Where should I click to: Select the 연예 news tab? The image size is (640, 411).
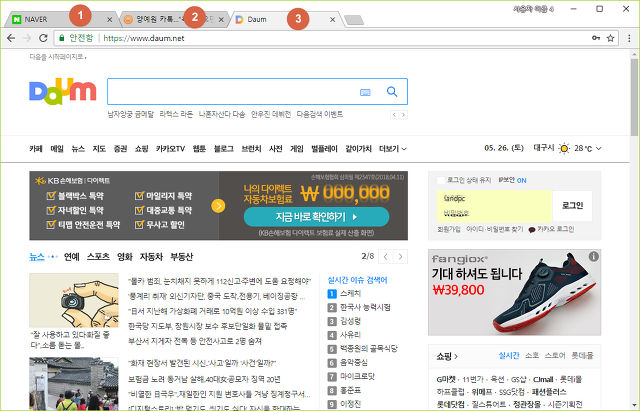tap(72, 257)
